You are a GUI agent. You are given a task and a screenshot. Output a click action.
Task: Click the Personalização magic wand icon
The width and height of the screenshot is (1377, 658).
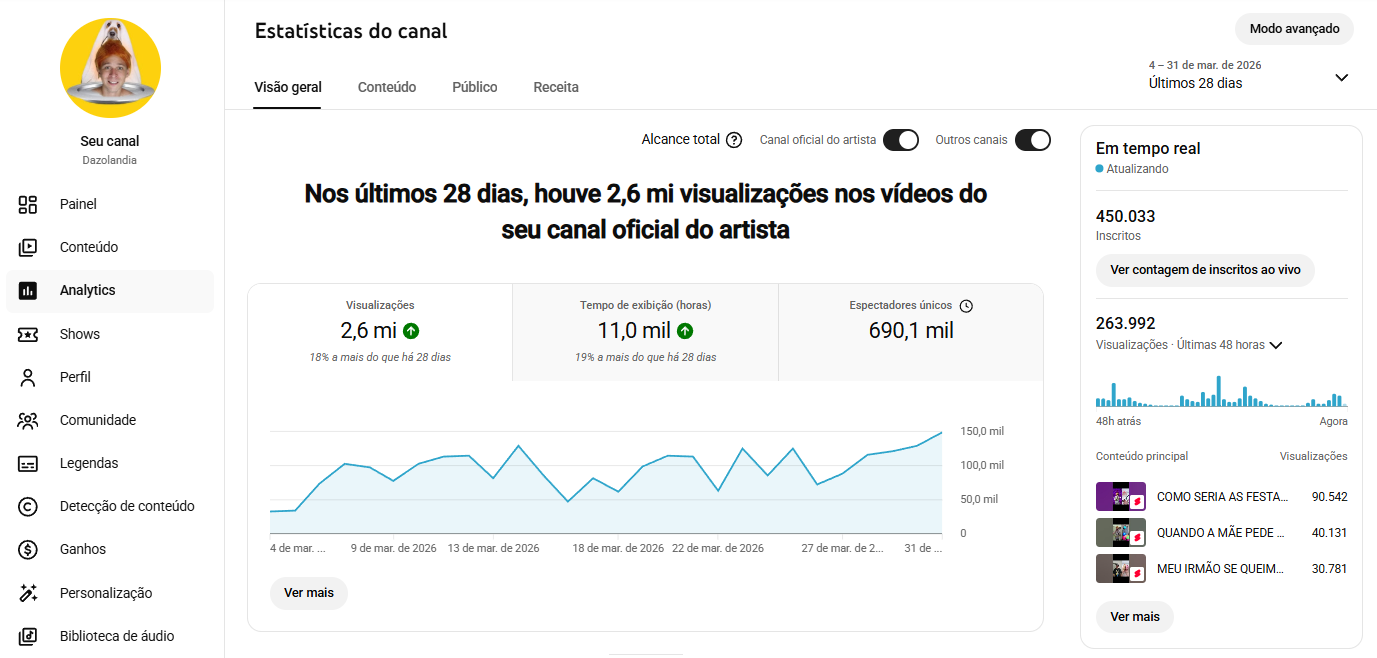tap(28, 593)
